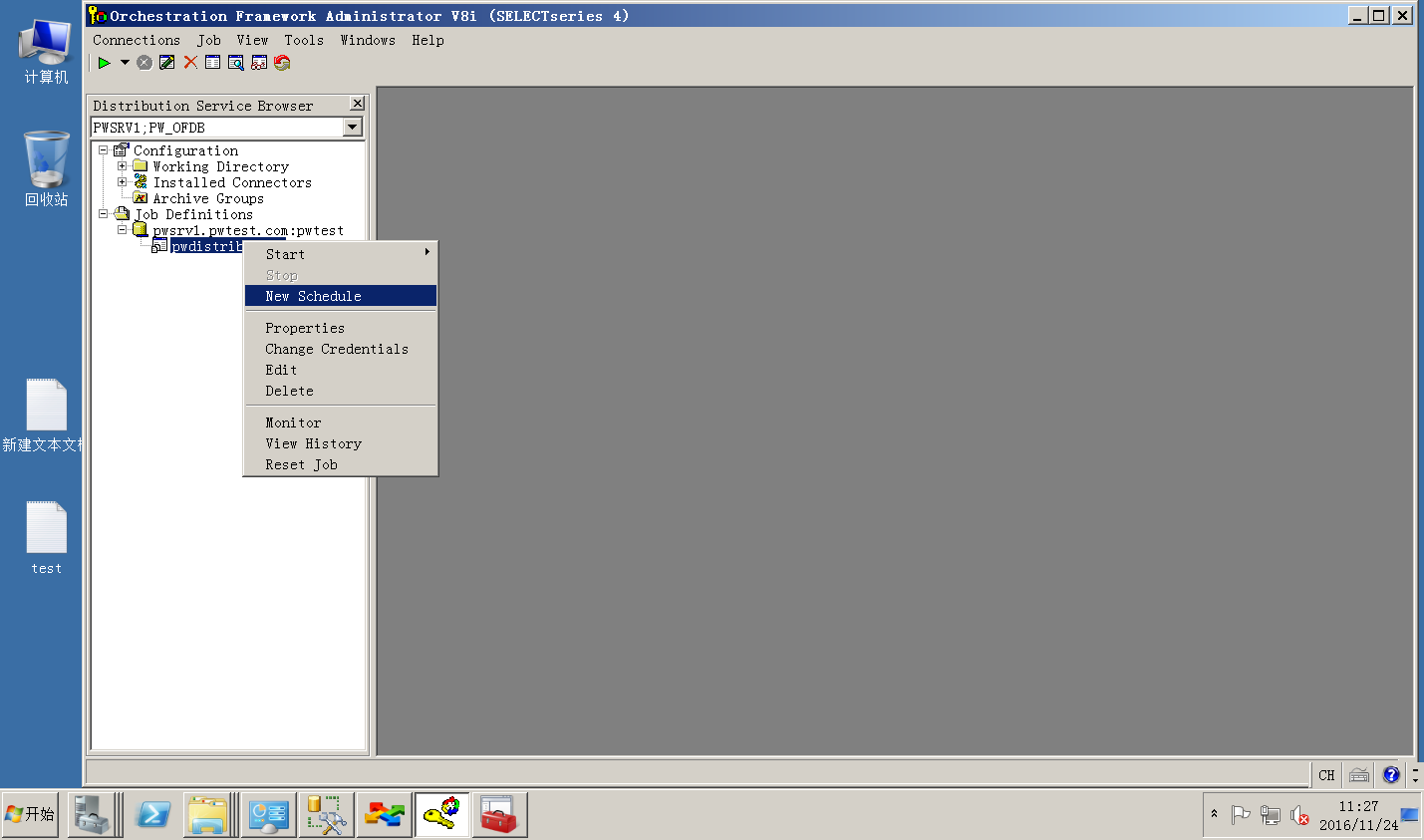
Task: Collapse the Configuration tree node
Action: coord(103,150)
